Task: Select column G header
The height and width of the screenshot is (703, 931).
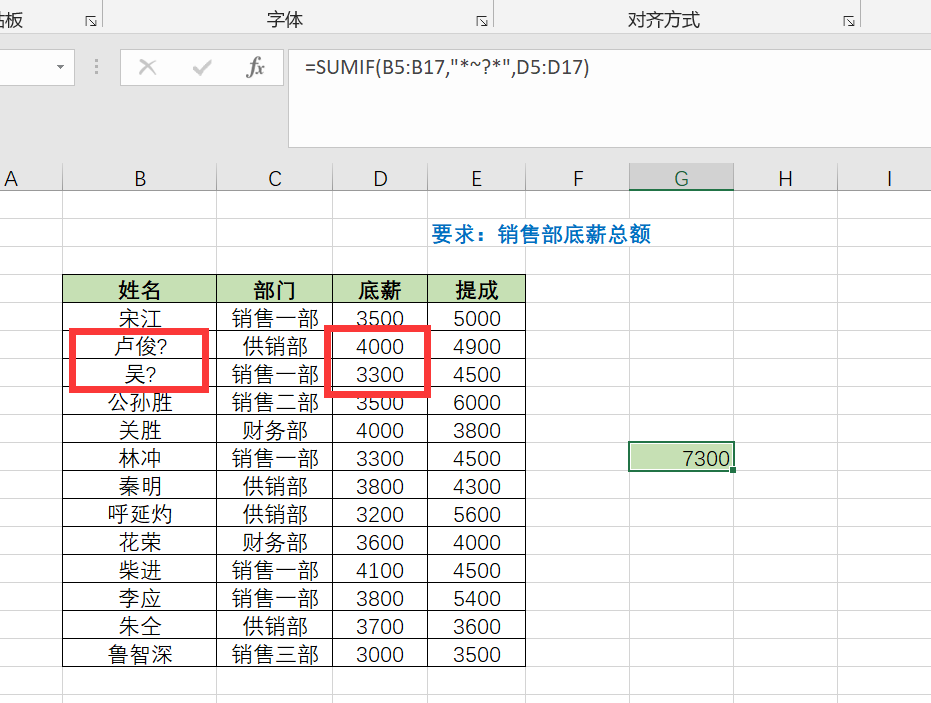Action: point(681,178)
